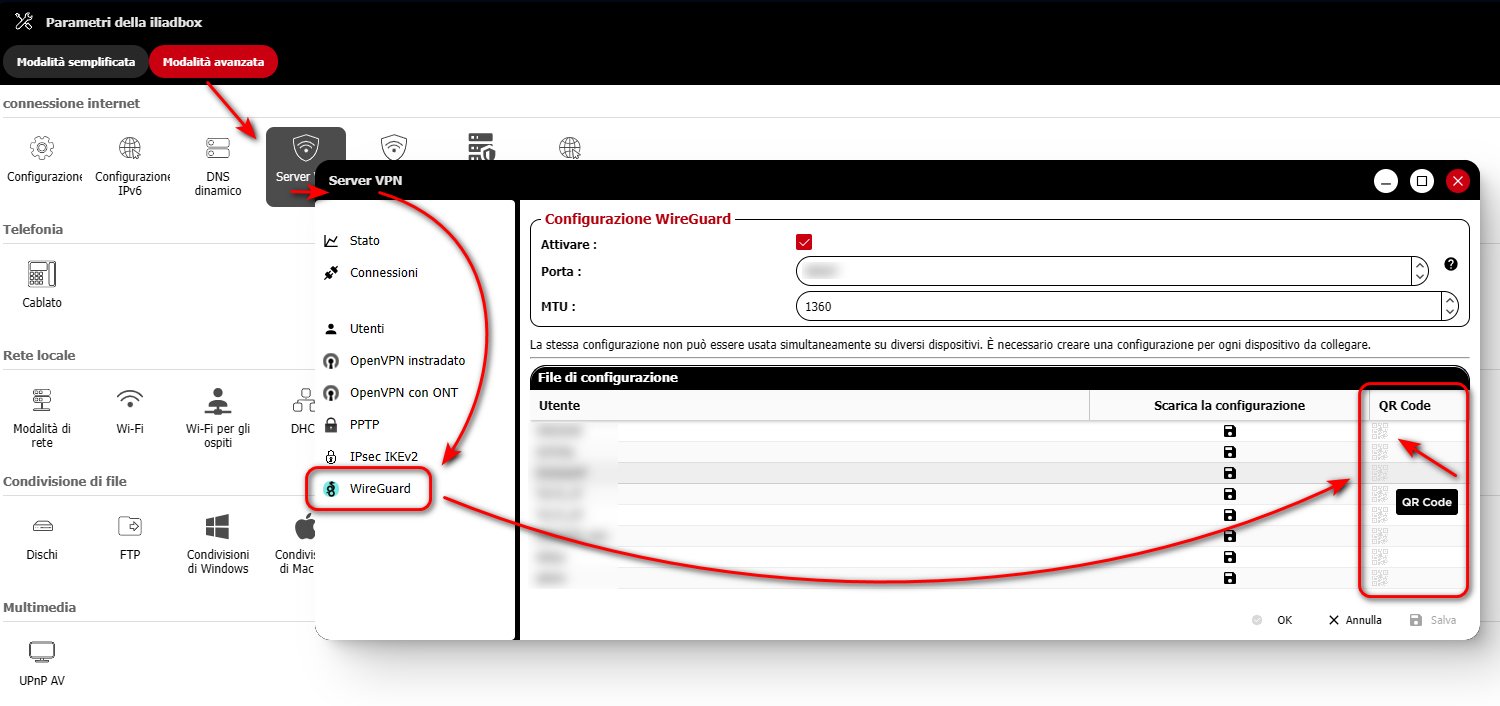1500x706 pixels.
Task: Select the IPsec IKEv2 entry
Action: [x=383, y=456]
